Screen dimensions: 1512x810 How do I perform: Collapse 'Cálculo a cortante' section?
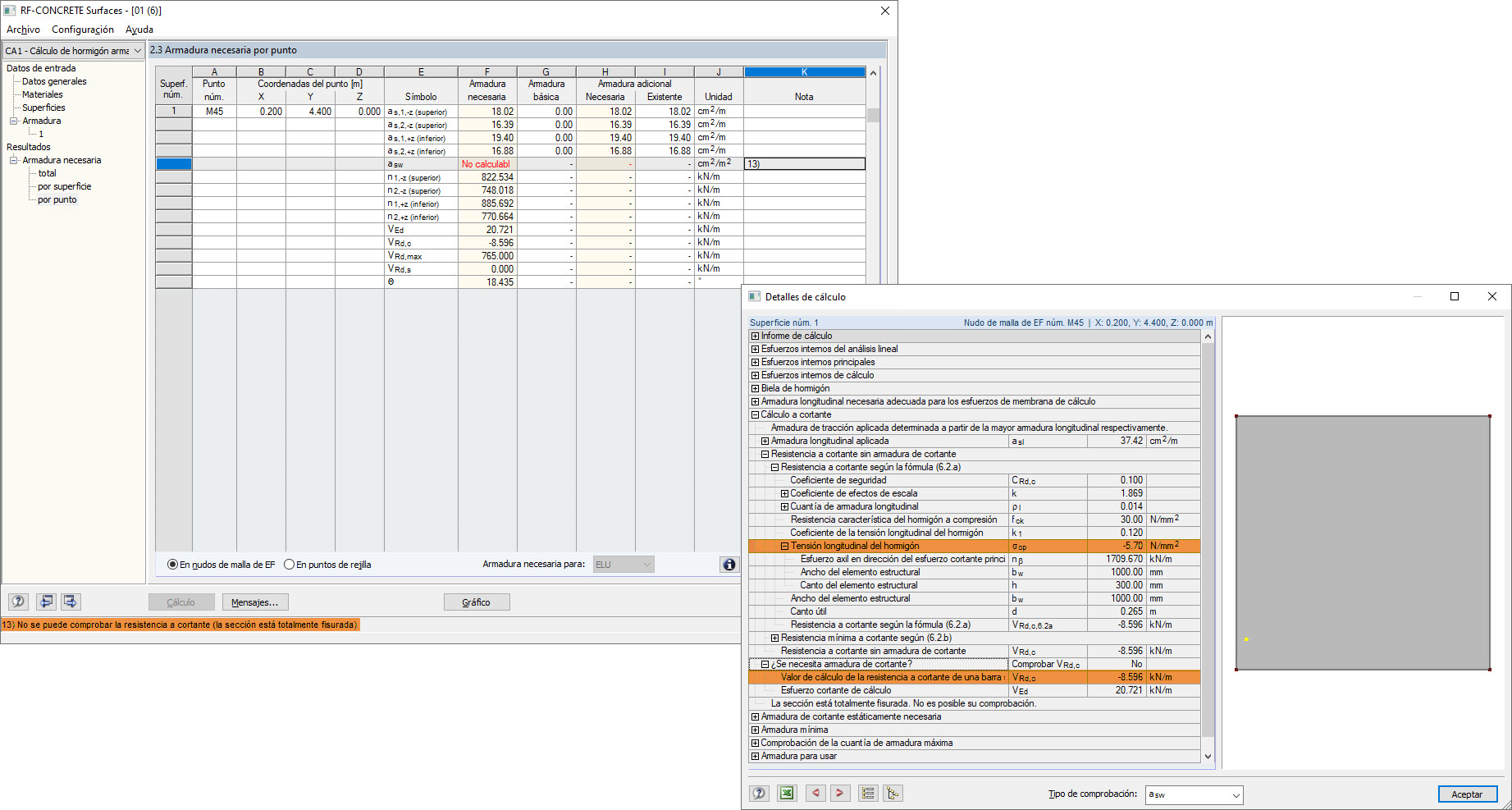pyautogui.click(x=756, y=414)
